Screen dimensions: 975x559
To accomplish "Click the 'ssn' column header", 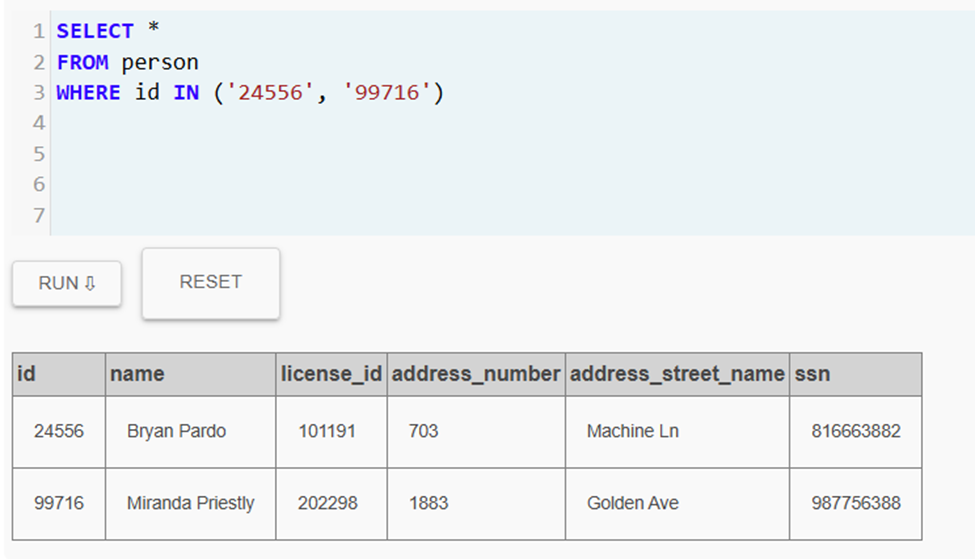I will click(856, 374).
